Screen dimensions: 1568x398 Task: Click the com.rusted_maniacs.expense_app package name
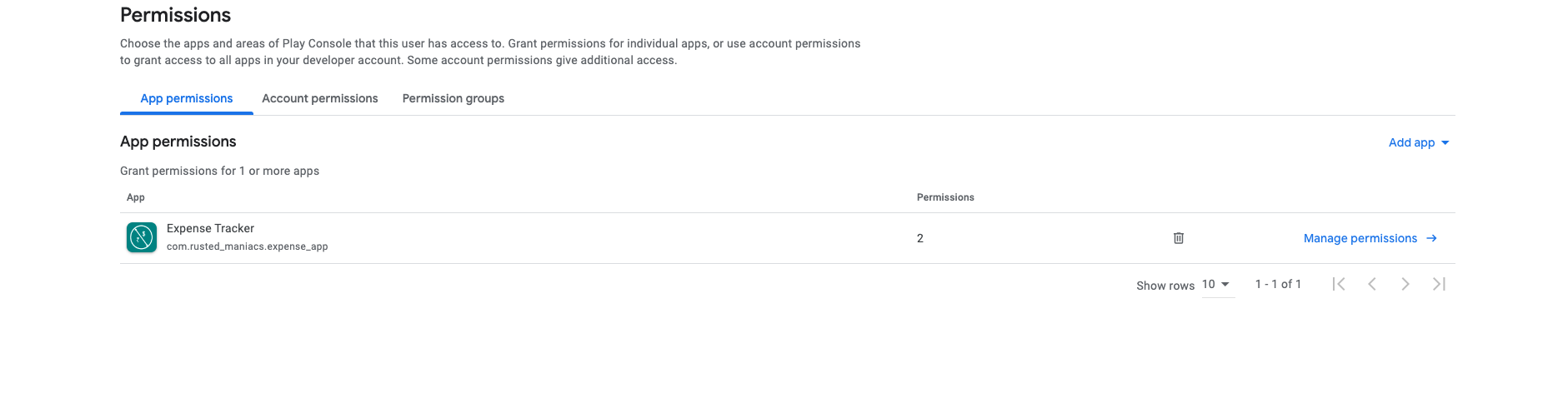click(x=247, y=246)
